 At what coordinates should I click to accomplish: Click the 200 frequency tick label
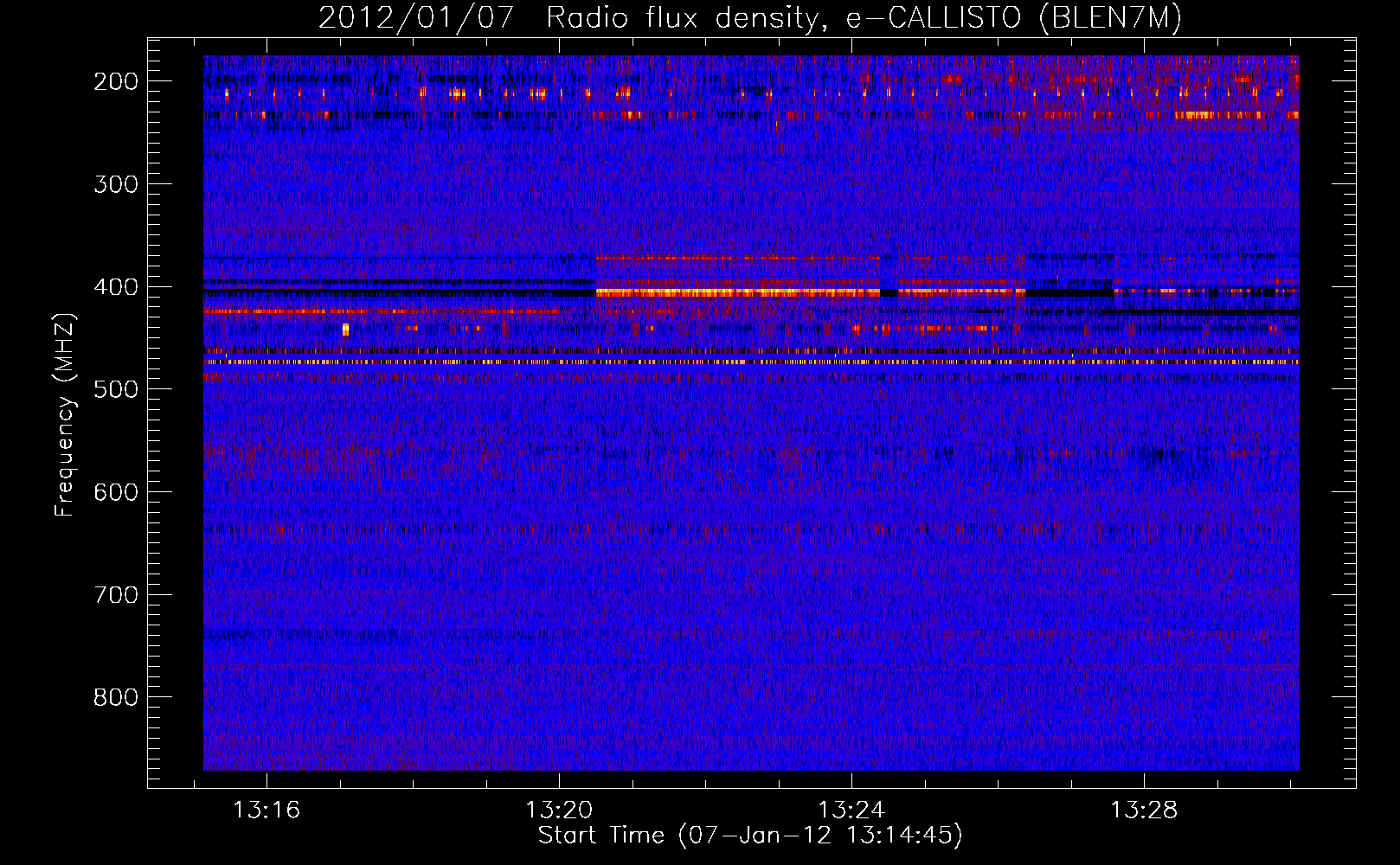[116, 81]
